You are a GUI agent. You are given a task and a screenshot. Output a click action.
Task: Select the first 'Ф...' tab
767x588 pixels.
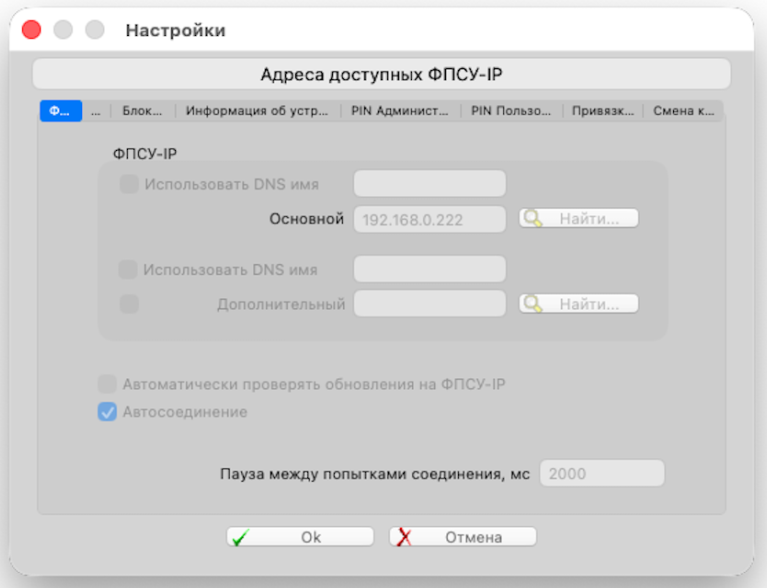click(x=61, y=111)
